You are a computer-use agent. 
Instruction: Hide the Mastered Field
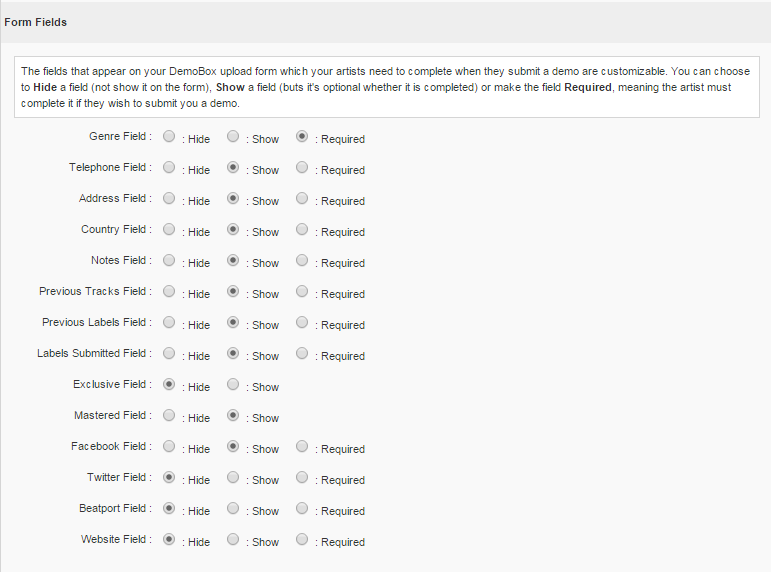[169, 415]
